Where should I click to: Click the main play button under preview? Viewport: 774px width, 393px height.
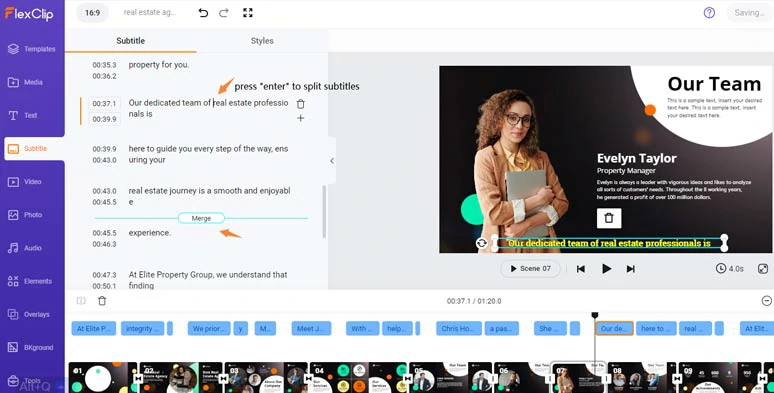606,269
